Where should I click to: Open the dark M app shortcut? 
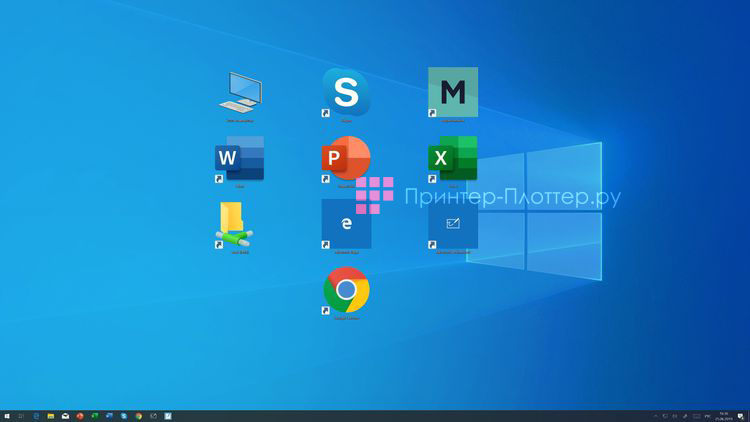point(452,92)
